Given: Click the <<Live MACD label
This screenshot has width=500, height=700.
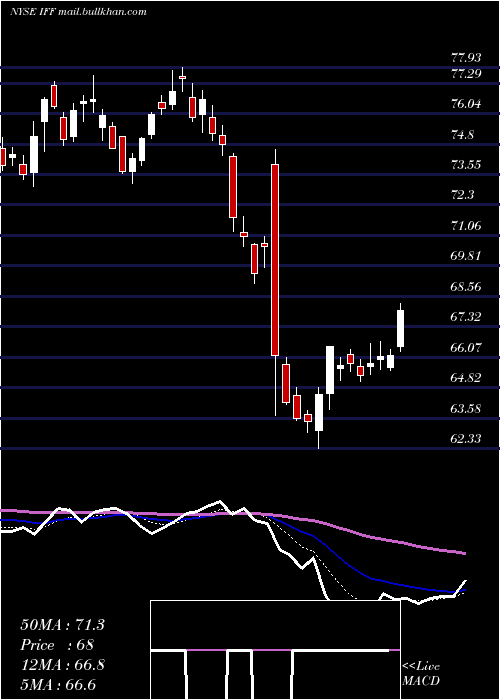Looking at the screenshot, I should click(421, 674).
